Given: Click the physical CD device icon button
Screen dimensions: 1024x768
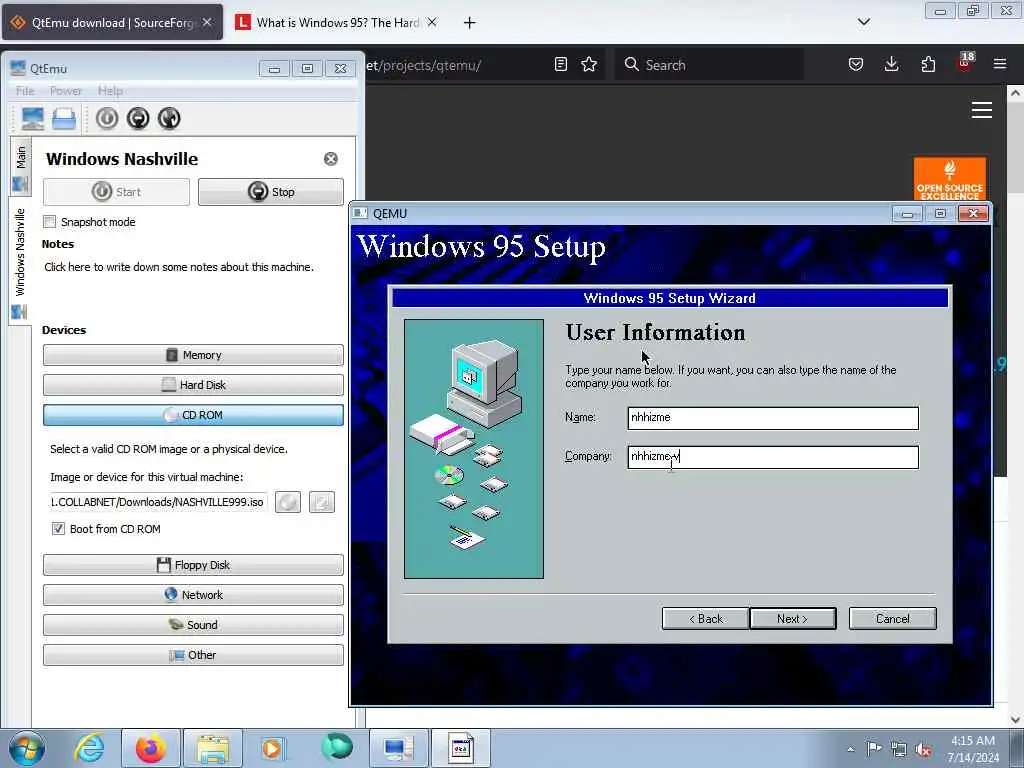Looking at the screenshot, I should 322,502.
